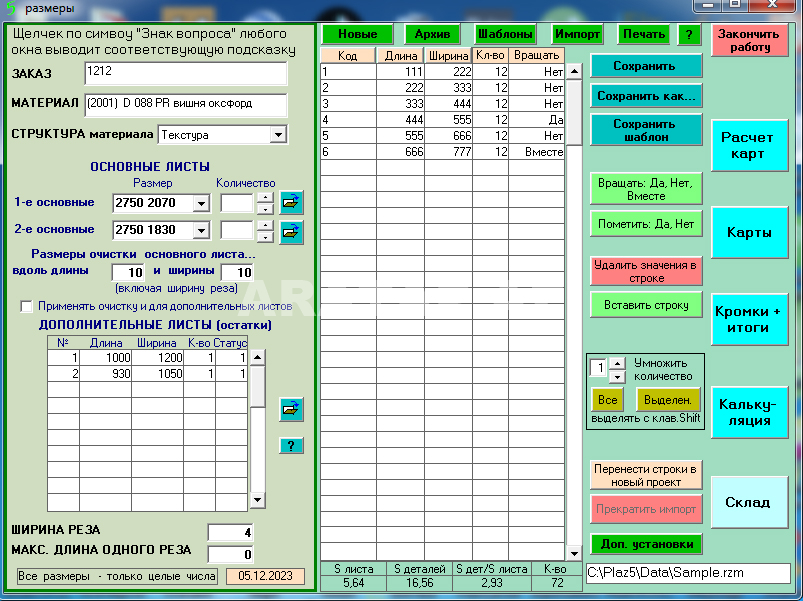This screenshot has width=803, height=601.
Task: Click the Вставить строку button
Action: [645, 304]
